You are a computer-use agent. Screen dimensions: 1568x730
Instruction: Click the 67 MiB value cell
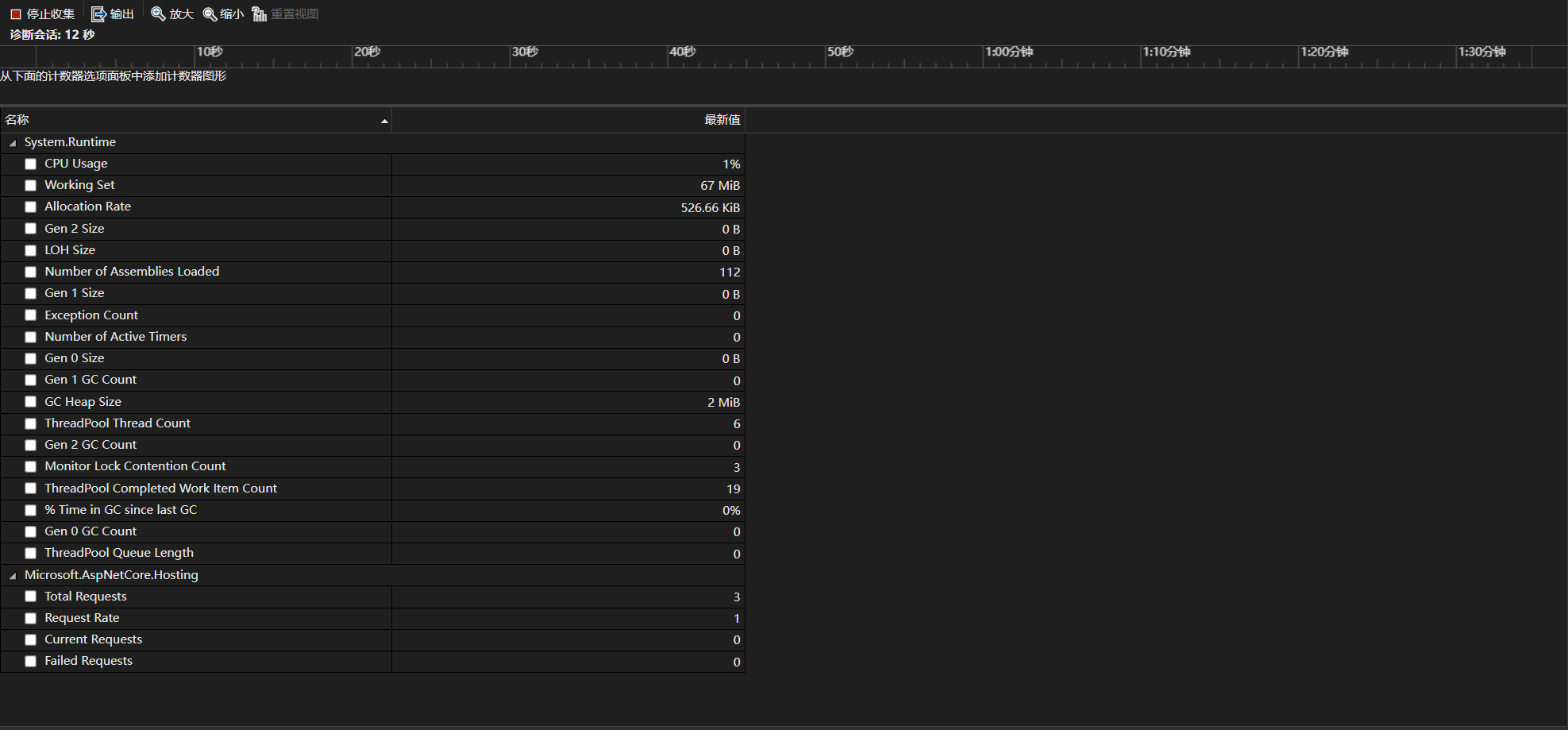[568, 185]
